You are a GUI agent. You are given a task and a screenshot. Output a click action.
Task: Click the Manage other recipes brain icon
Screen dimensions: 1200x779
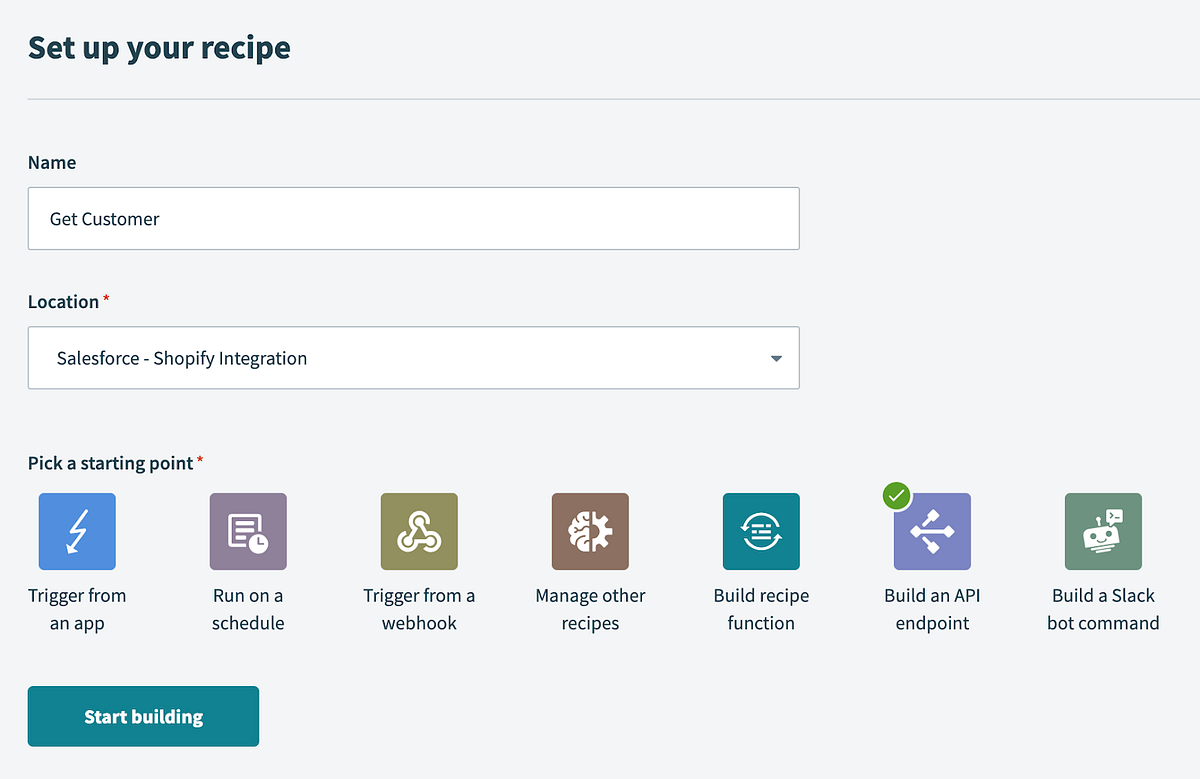590,531
